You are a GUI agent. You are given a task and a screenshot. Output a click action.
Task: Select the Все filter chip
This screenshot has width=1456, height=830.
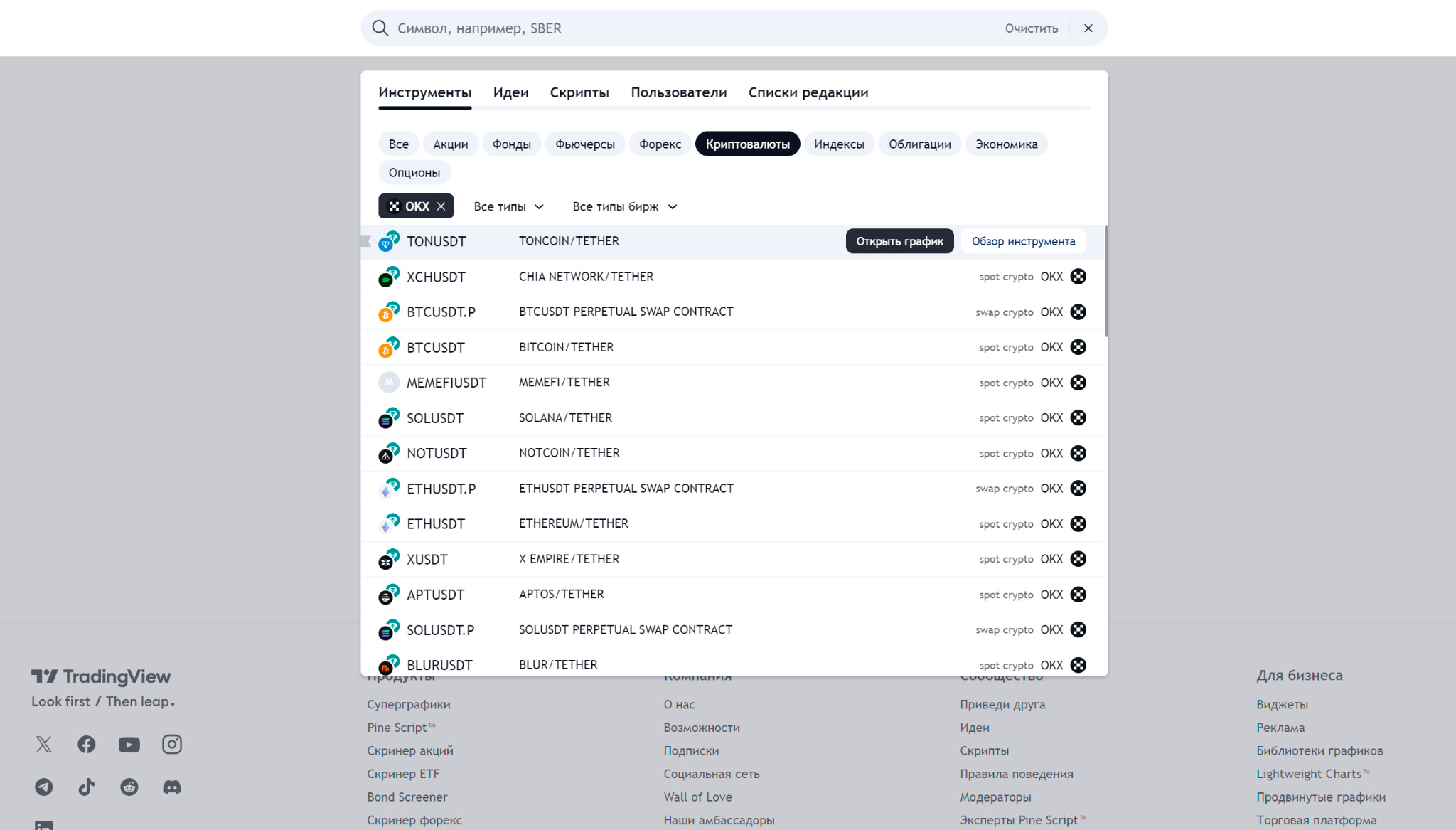(399, 144)
